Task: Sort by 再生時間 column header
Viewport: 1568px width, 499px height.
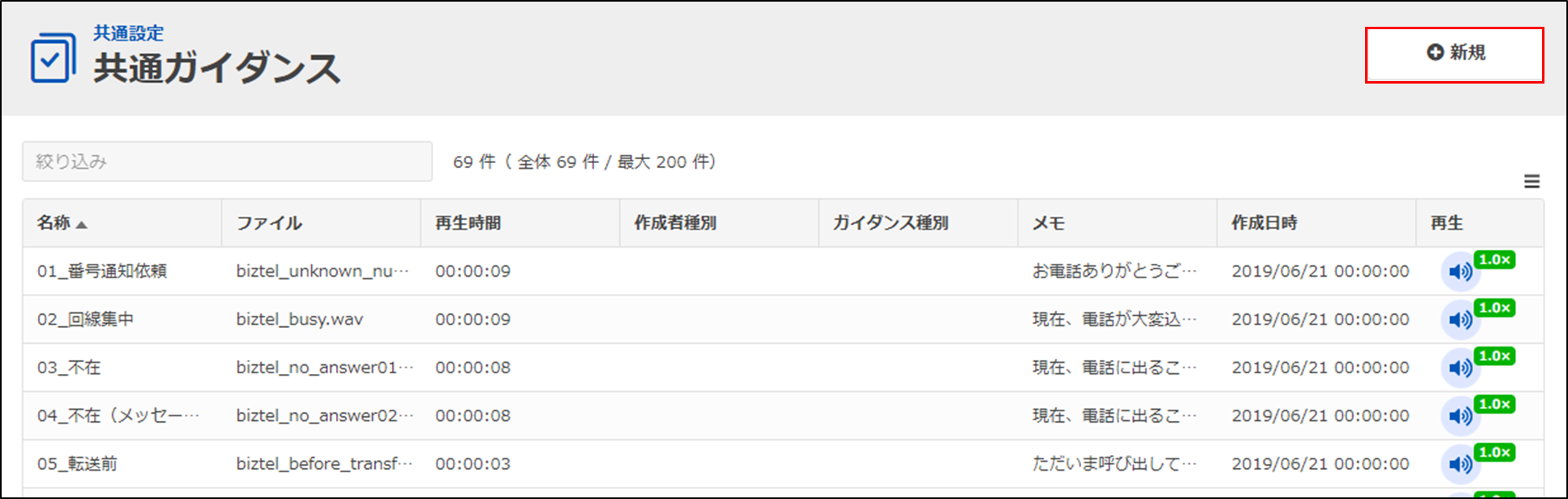Action: click(468, 223)
